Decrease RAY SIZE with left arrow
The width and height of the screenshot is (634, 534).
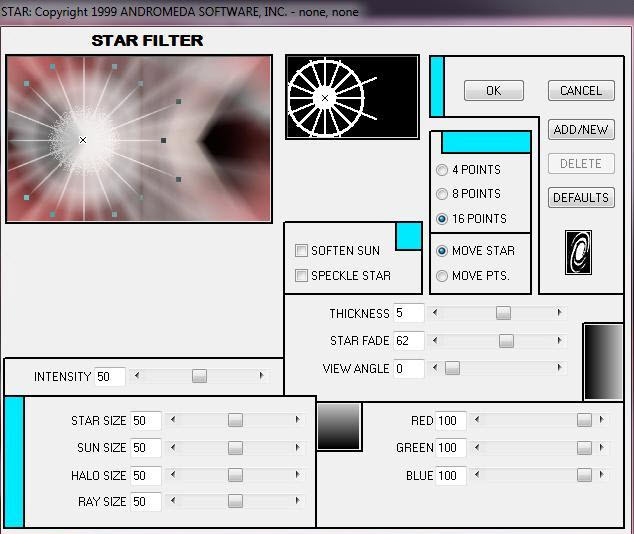(x=173, y=501)
